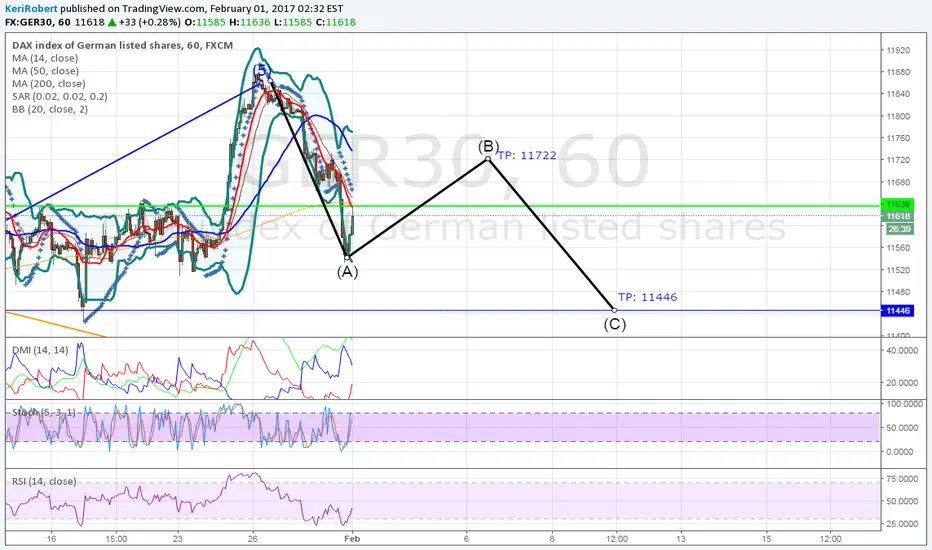932x550 pixels.
Task: Select the wave (C) anchor point
Action: coord(615,310)
